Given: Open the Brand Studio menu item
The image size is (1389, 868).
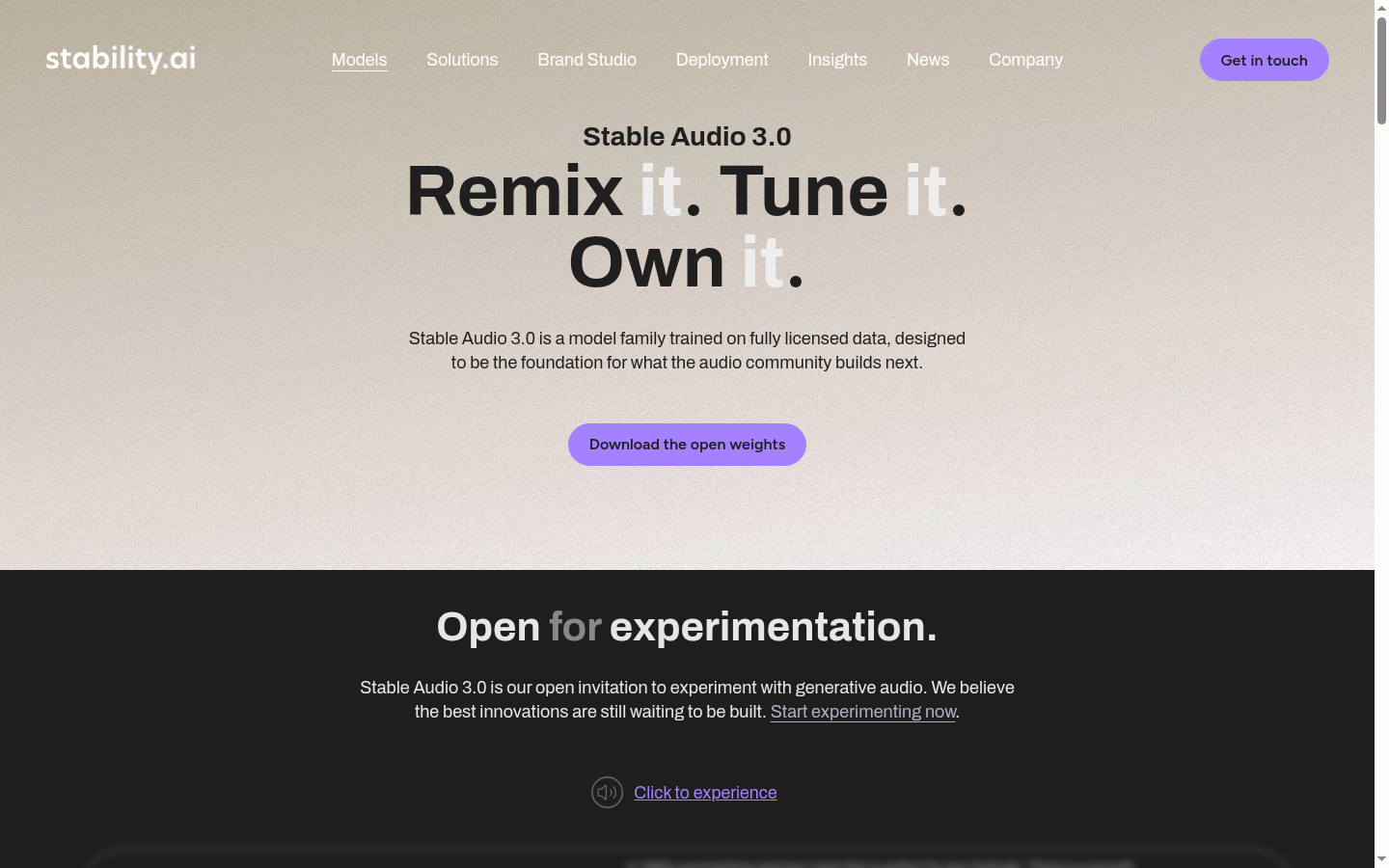Looking at the screenshot, I should coord(586,60).
